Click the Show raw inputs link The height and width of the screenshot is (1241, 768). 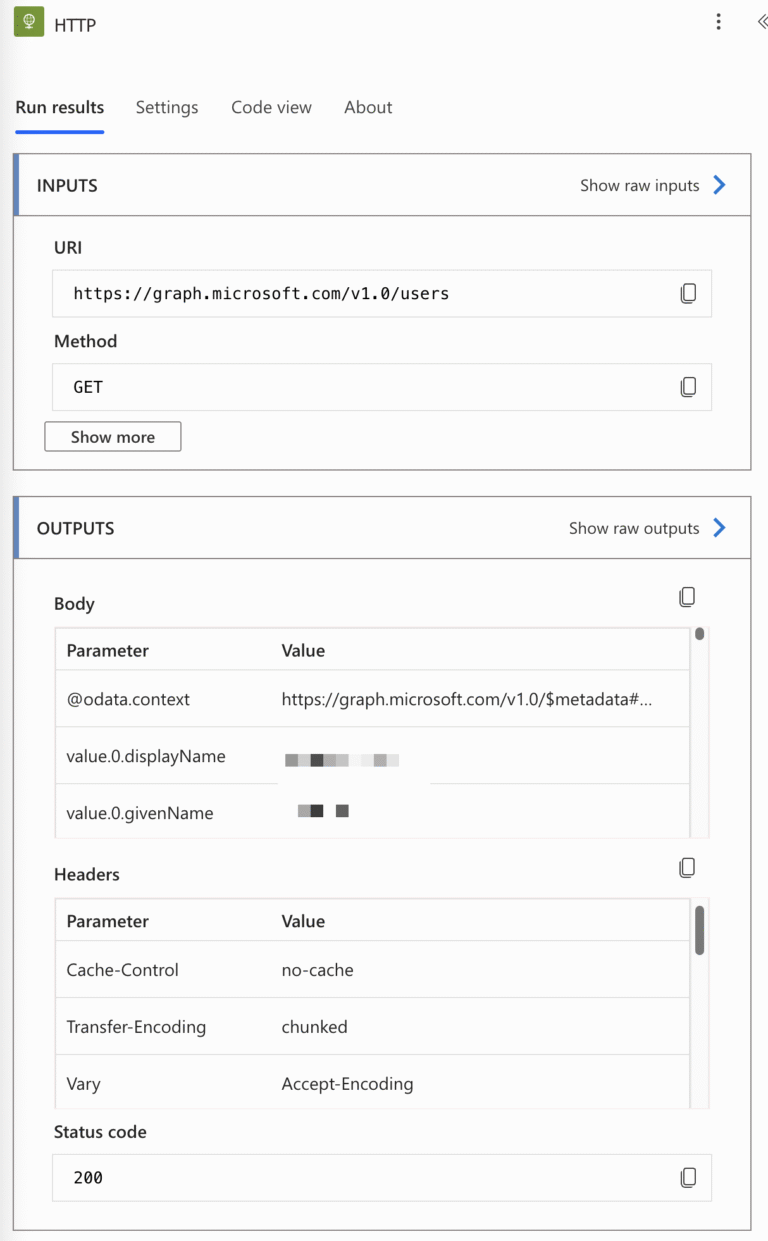coord(639,185)
